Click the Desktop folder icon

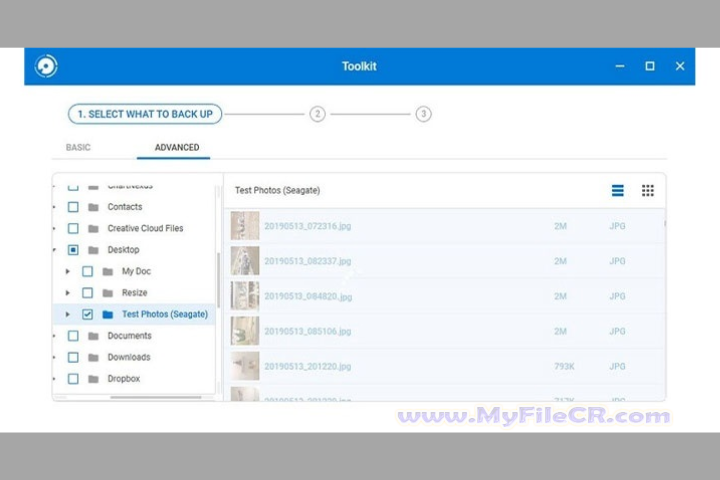[x=93, y=250]
